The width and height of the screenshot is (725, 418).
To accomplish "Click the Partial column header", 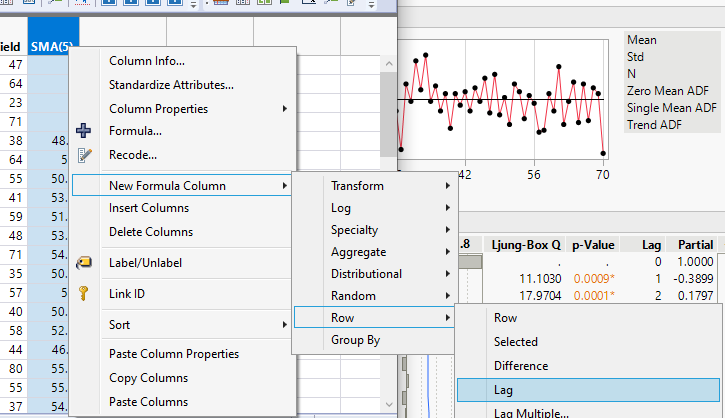I will pos(695,245).
